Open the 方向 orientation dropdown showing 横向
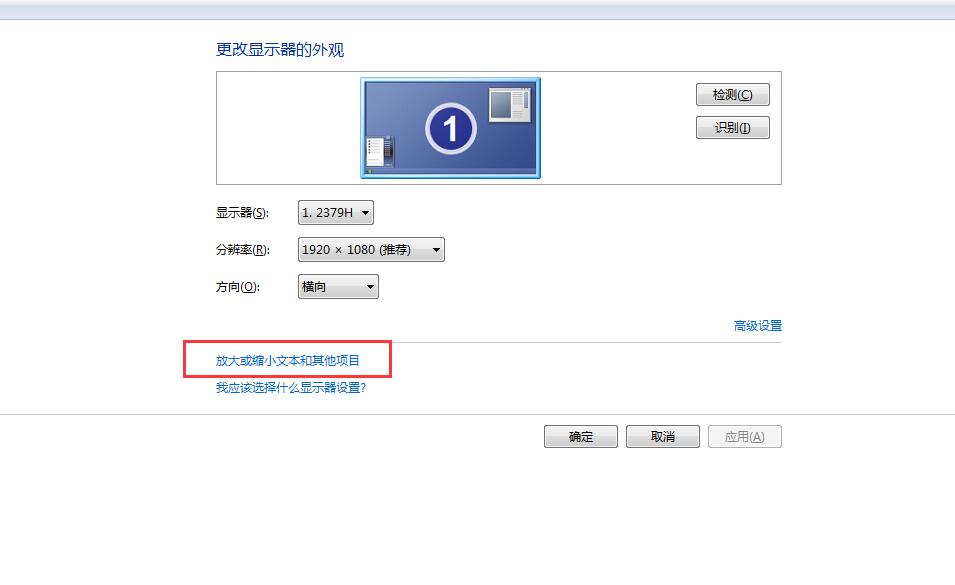Screen dimensions: 955x585 (x=338, y=287)
